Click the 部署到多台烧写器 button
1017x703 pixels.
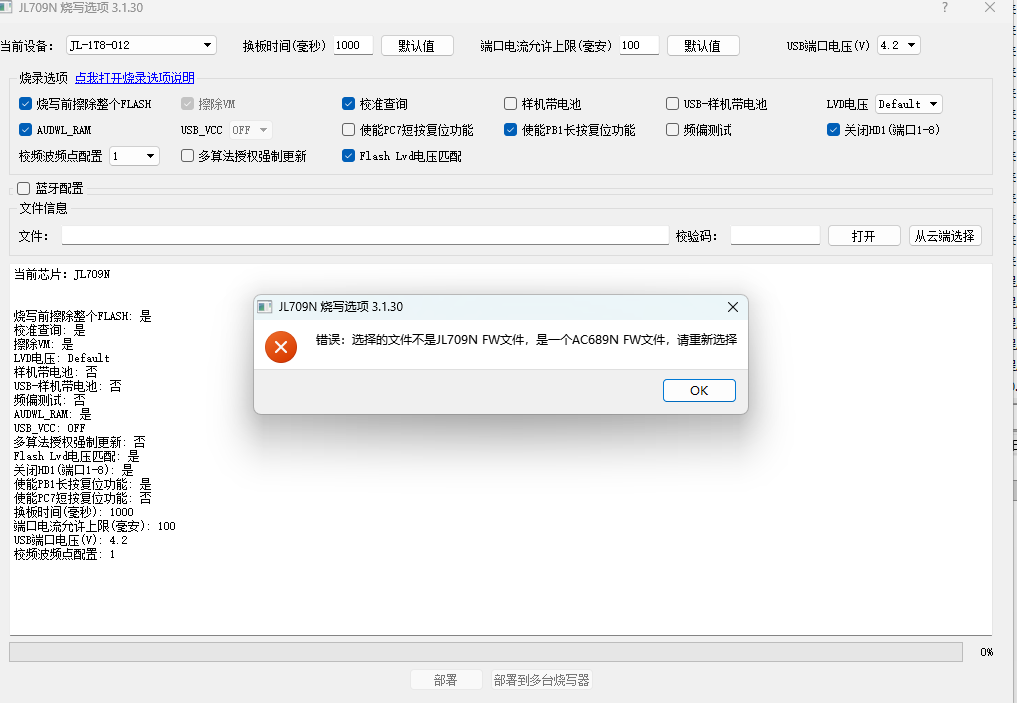tap(542, 680)
